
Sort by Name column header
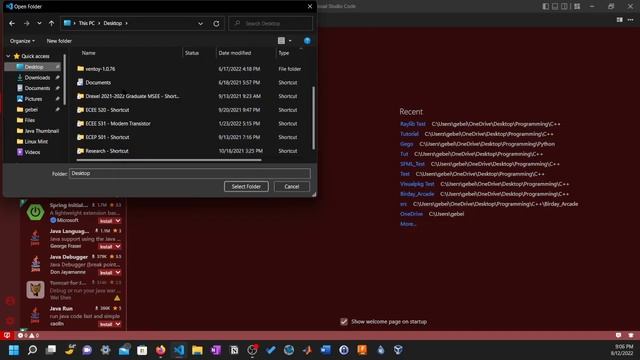coord(89,53)
